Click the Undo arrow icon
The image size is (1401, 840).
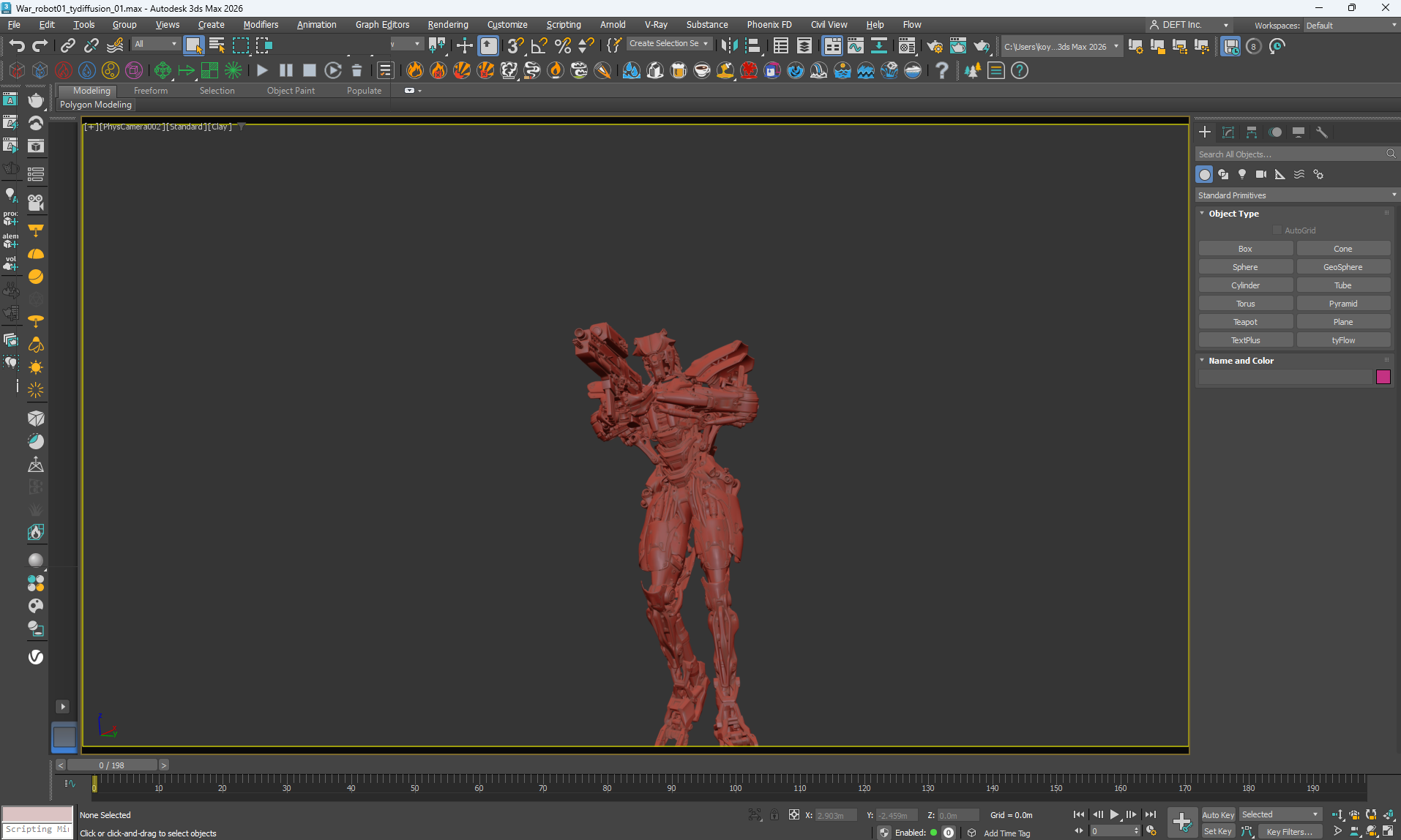click(17, 45)
